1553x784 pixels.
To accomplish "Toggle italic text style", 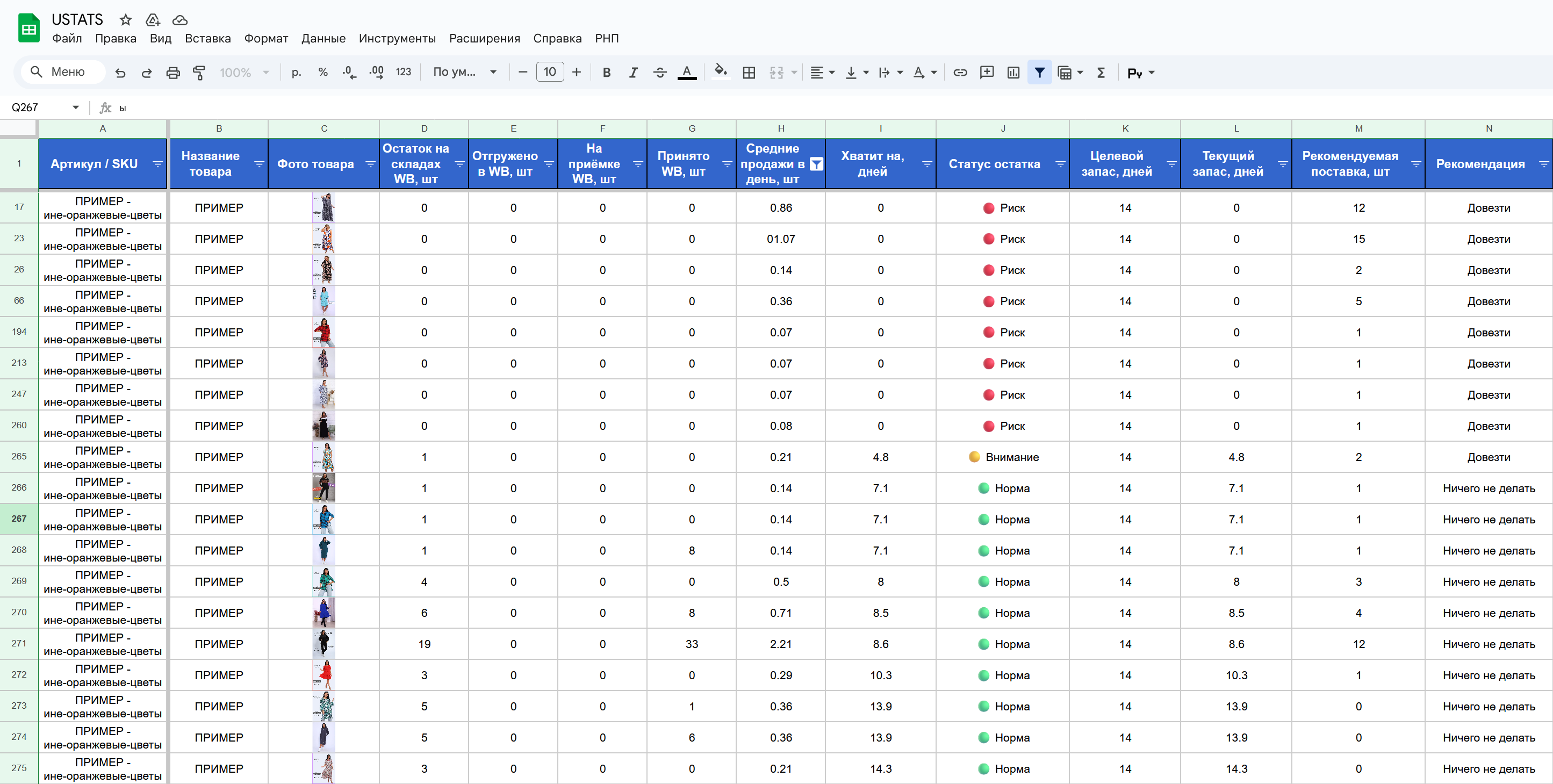I will click(633, 73).
